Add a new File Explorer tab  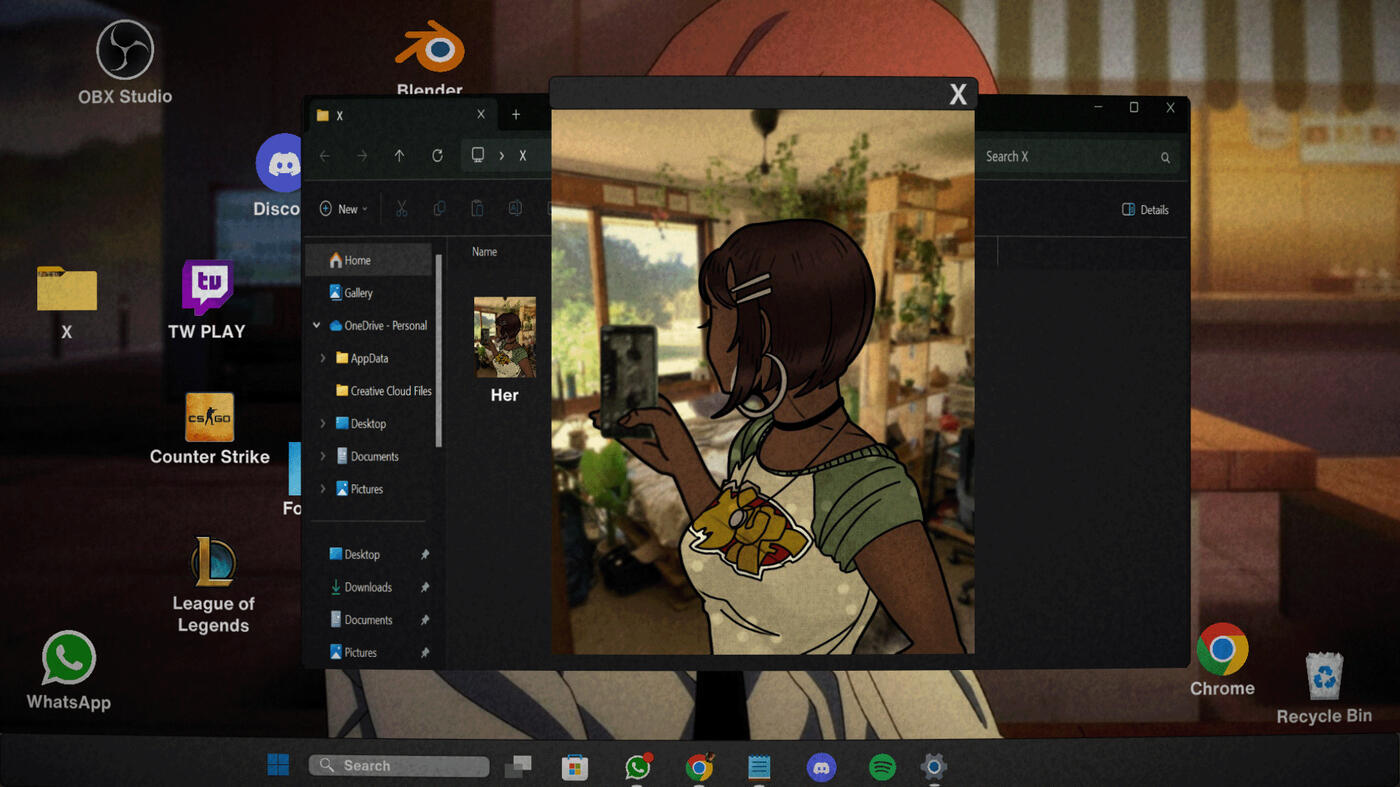point(516,115)
